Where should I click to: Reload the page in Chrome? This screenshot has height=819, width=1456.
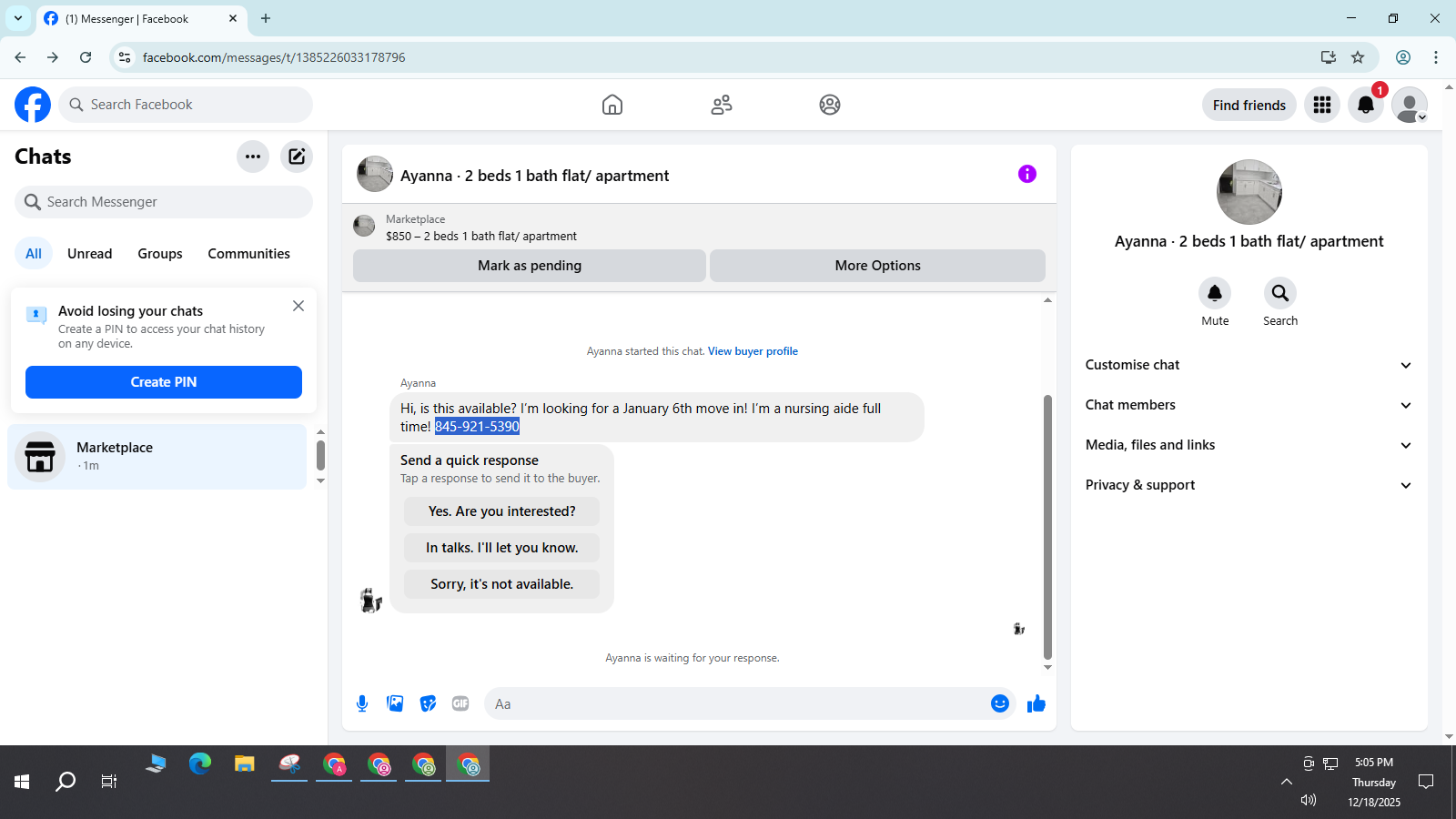86,57
